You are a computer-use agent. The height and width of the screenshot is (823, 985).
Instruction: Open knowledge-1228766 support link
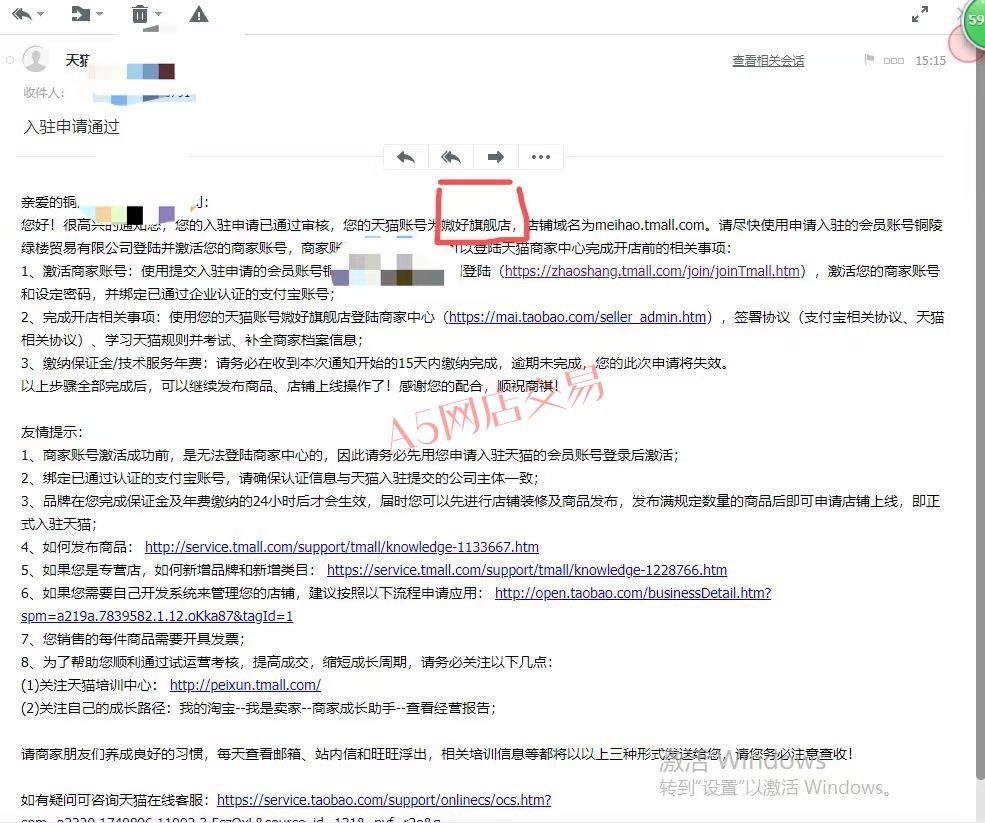(x=527, y=570)
